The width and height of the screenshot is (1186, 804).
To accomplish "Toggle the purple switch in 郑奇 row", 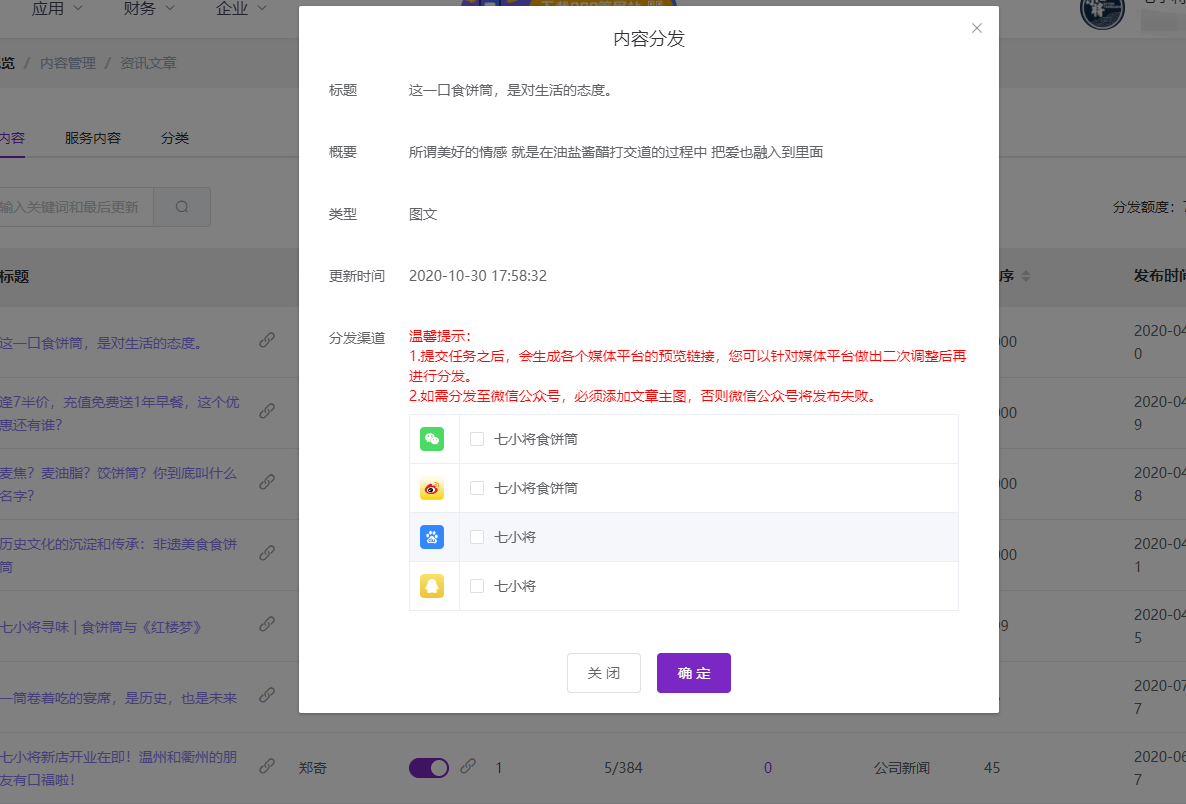I will coord(429,768).
